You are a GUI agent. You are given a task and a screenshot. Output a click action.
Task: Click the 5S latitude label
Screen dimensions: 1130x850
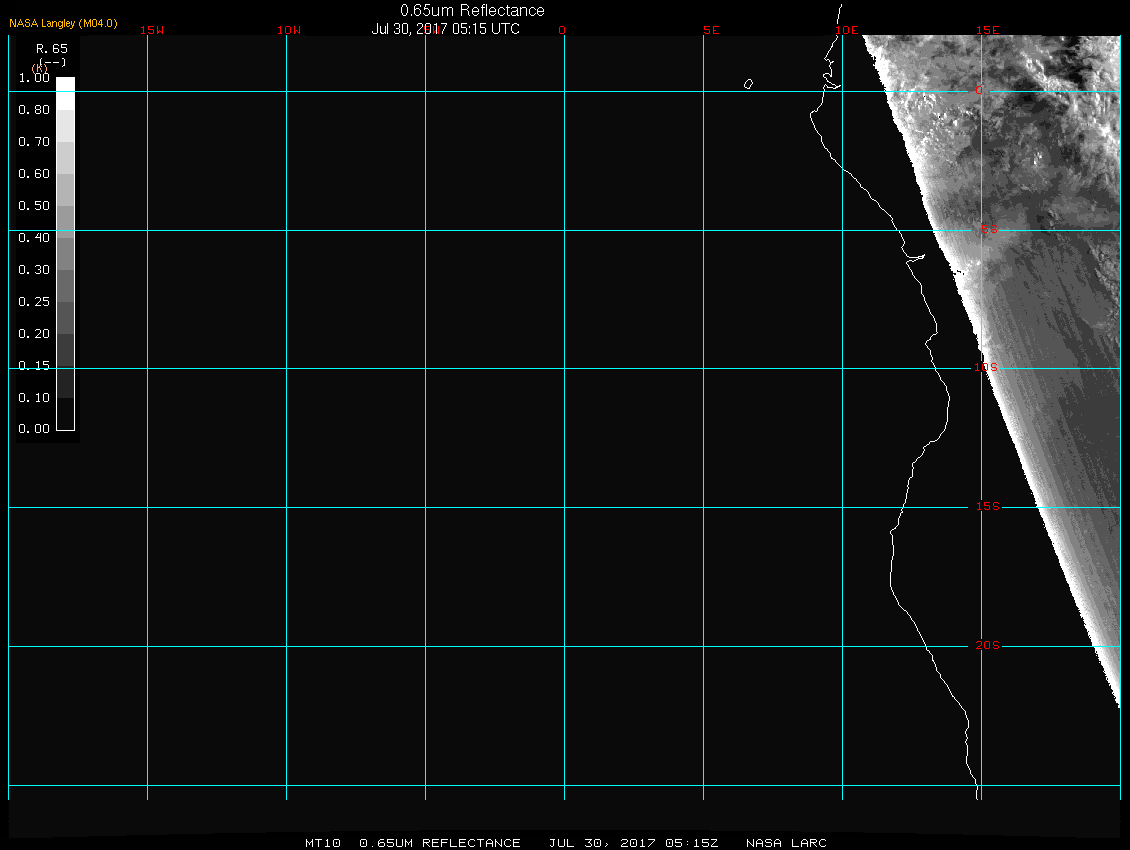(x=988, y=230)
